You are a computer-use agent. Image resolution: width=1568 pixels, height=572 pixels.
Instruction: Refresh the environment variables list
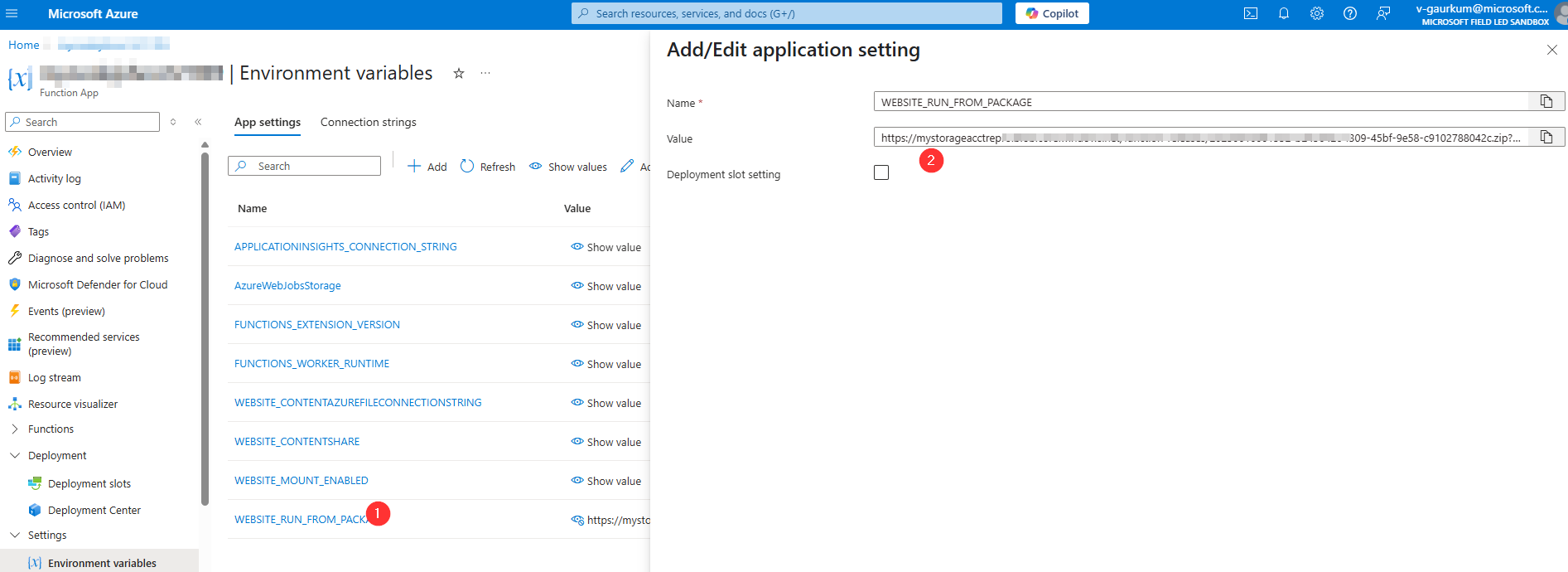(x=488, y=167)
